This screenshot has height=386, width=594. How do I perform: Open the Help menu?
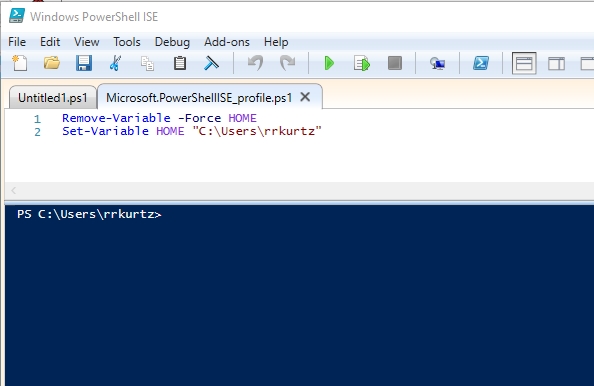point(276,42)
